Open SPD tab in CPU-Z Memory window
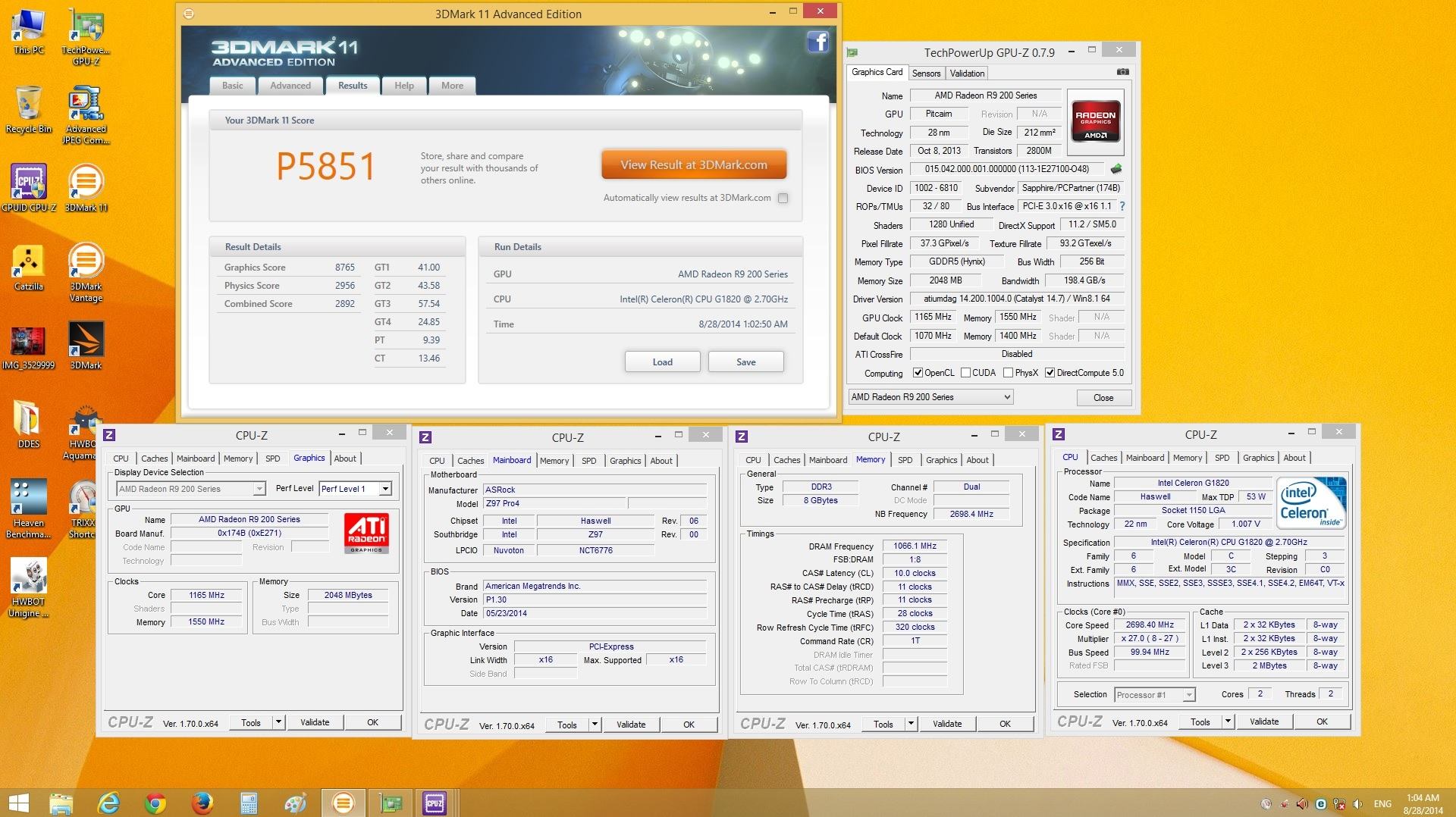1456x817 pixels. tap(905, 460)
